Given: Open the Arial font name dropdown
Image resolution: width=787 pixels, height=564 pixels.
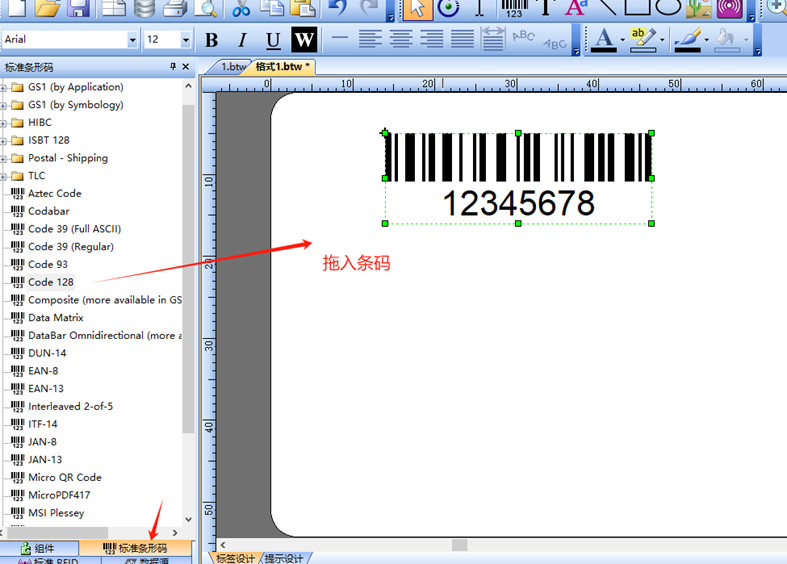Looking at the screenshot, I should tap(133, 40).
